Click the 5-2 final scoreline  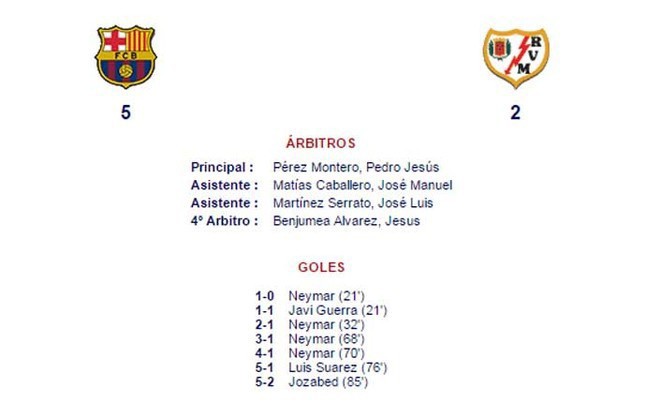coord(264,381)
